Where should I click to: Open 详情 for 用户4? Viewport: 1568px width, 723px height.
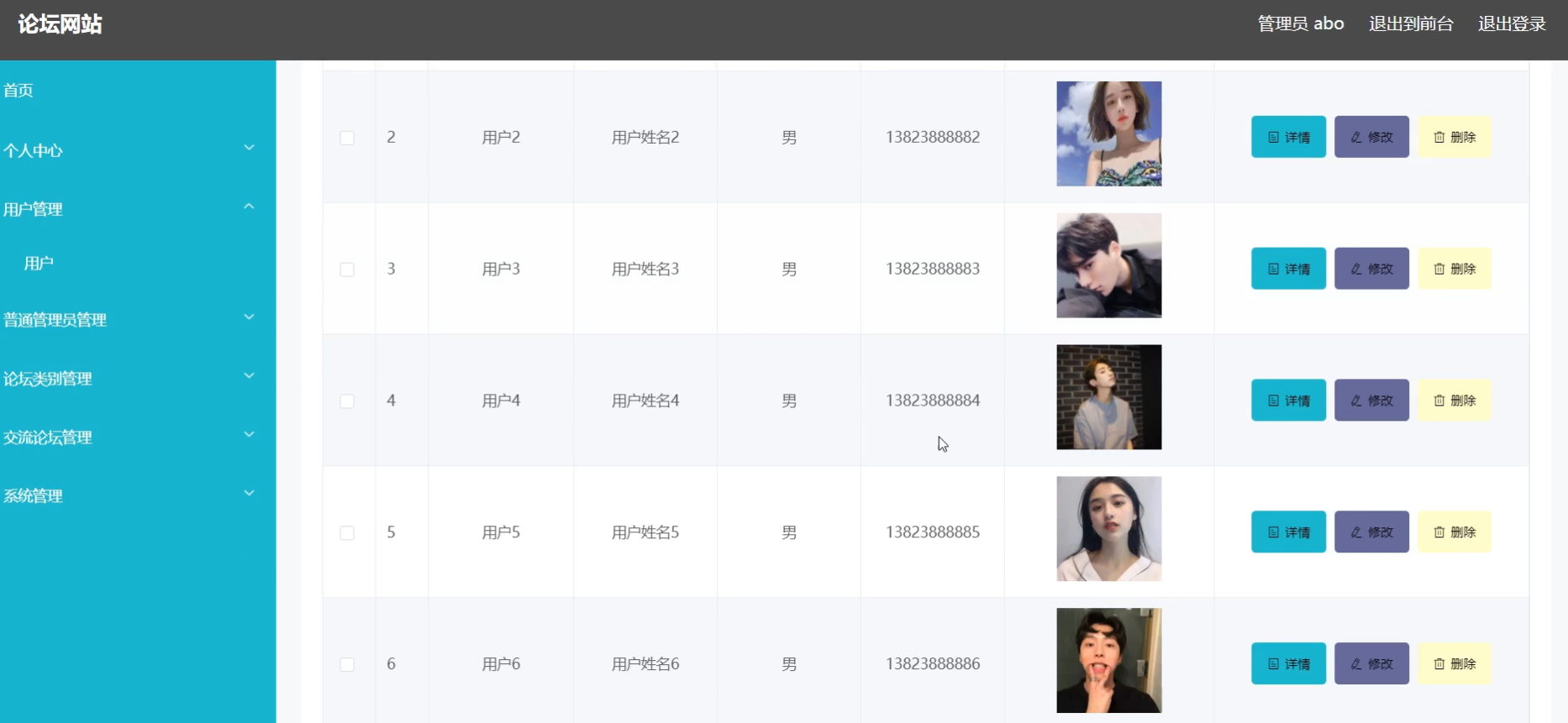pyautogui.click(x=1288, y=401)
